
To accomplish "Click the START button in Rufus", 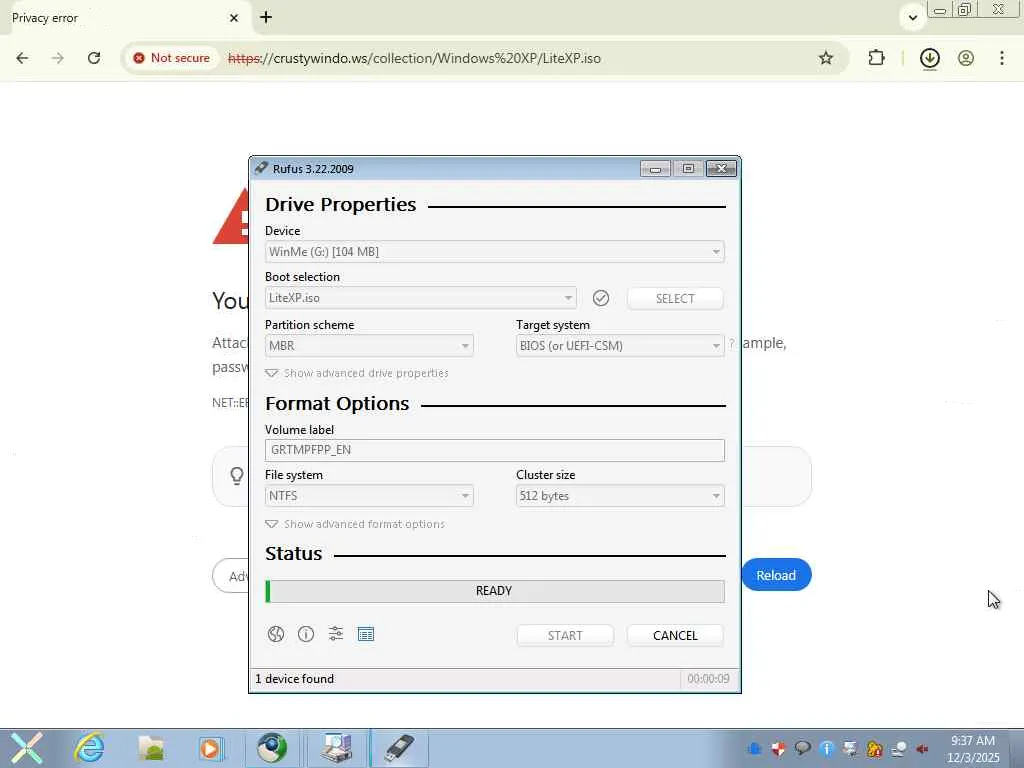I will [565, 635].
